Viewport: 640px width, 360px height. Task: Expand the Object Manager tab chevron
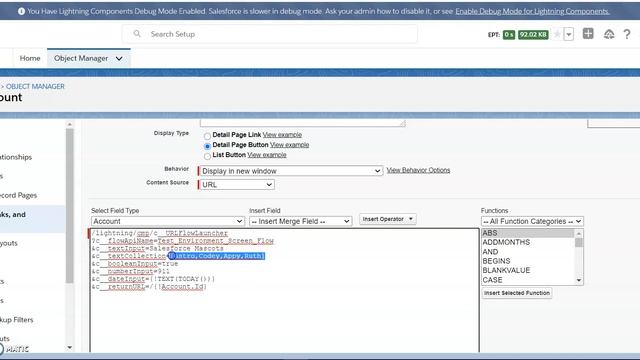tap(119, 58)
